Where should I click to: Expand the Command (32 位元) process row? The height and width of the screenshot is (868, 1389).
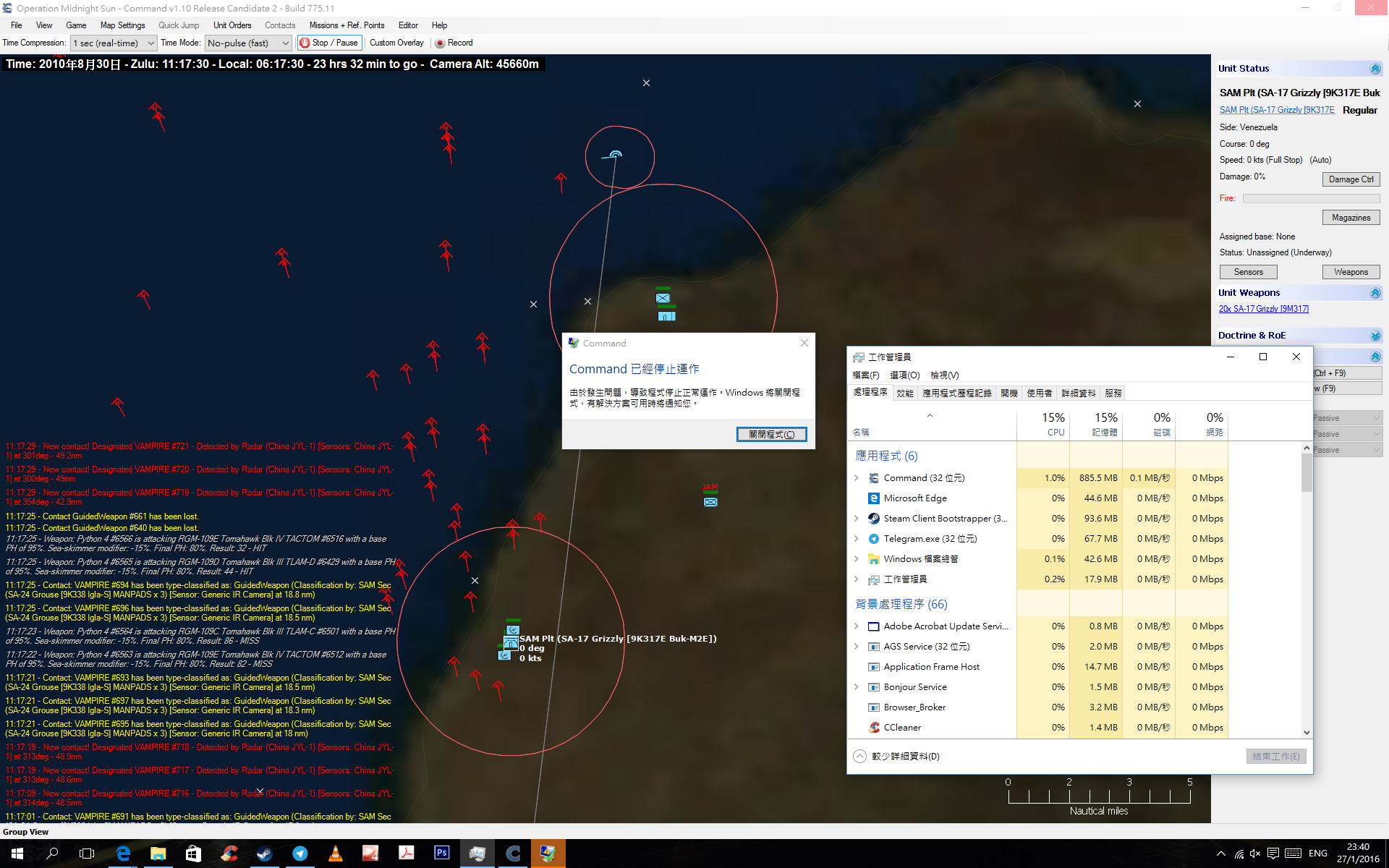[857, 478]
